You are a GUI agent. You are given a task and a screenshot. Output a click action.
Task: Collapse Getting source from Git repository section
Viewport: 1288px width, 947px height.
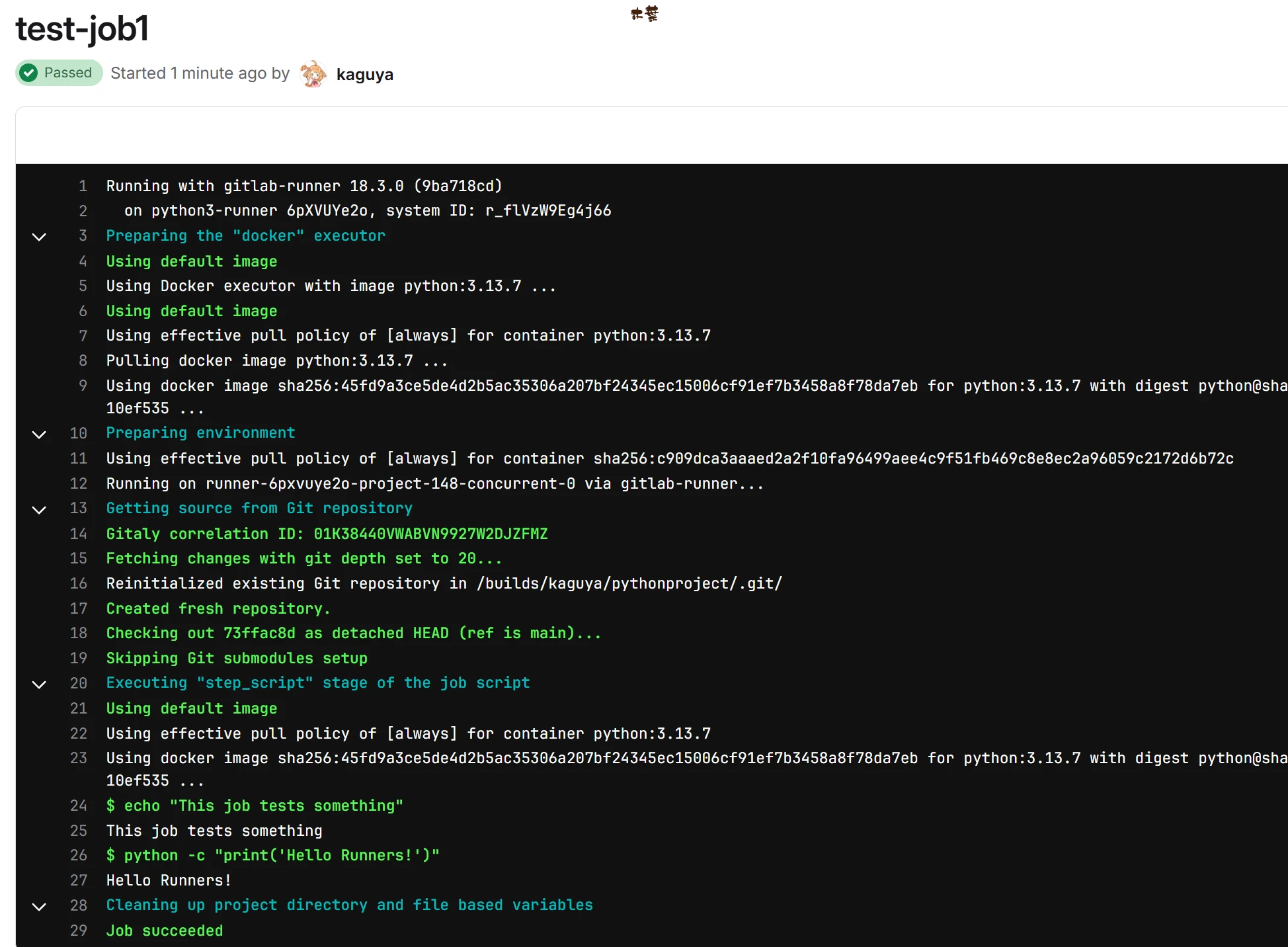tap(39, 510)
